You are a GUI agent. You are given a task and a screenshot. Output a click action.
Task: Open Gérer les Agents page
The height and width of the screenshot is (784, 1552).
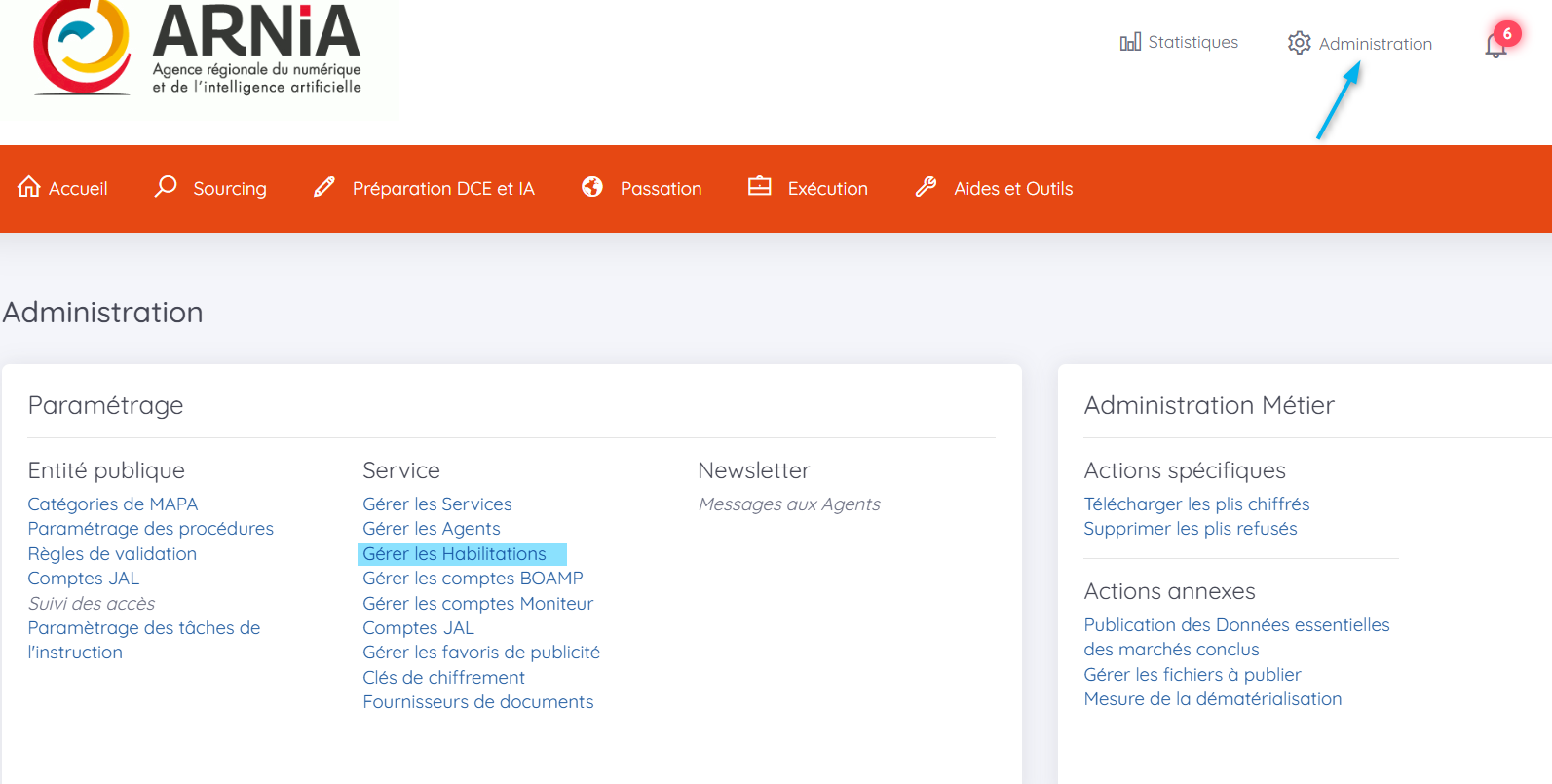click(x=432, y=529)
